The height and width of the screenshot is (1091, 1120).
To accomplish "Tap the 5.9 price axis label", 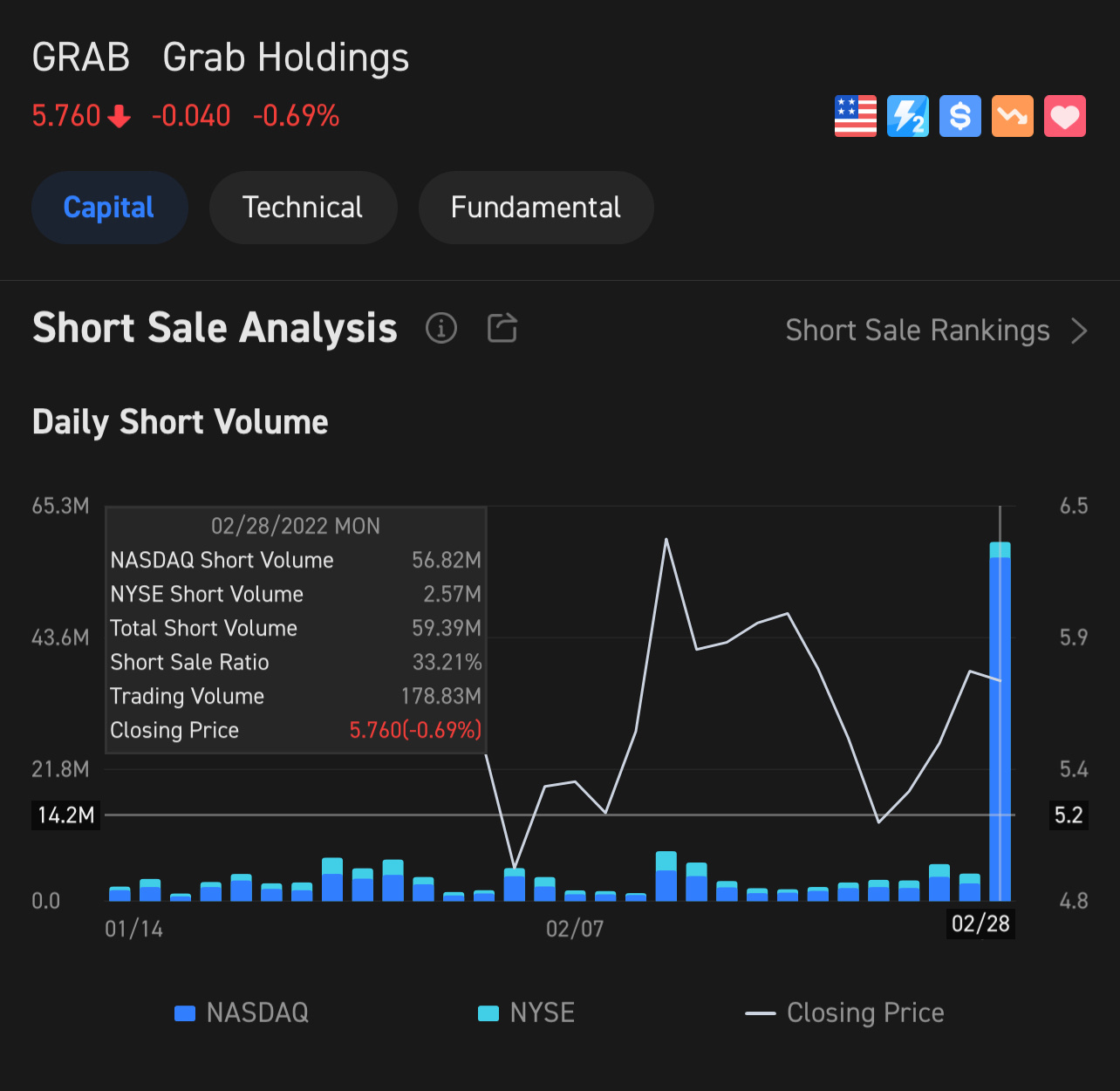I will [1074, 638].
